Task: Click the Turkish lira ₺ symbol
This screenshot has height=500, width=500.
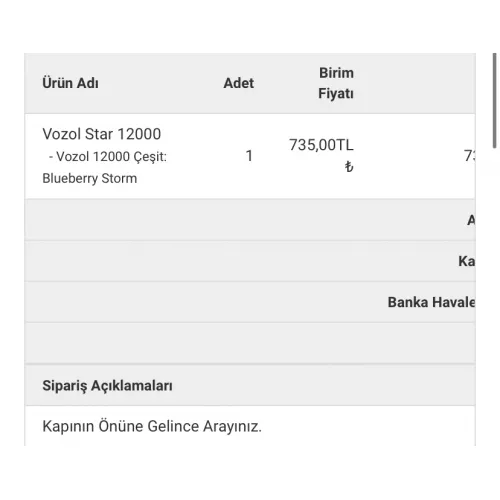Action: coord(349,166)
